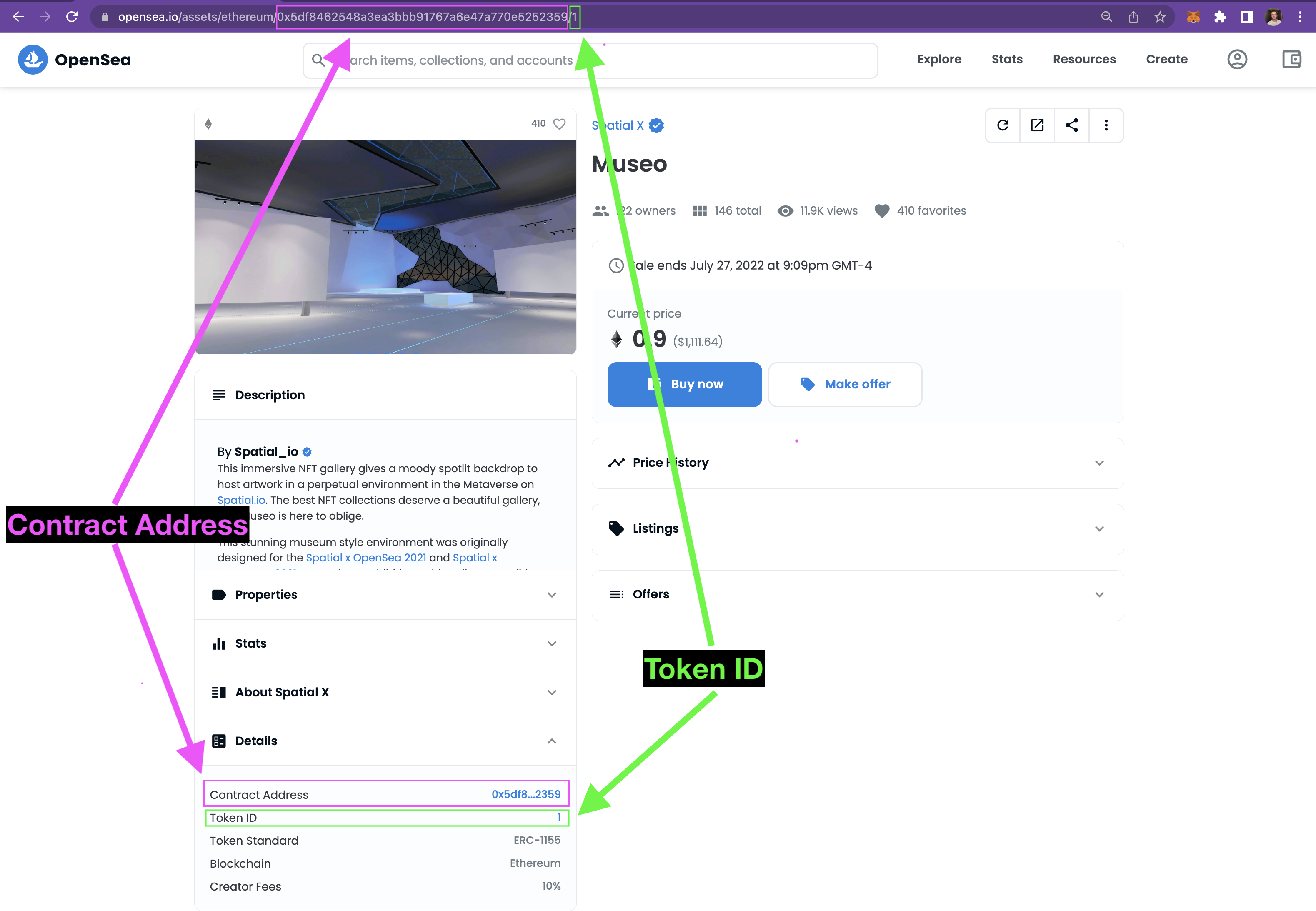Expand the Listings section

[858, 528]
